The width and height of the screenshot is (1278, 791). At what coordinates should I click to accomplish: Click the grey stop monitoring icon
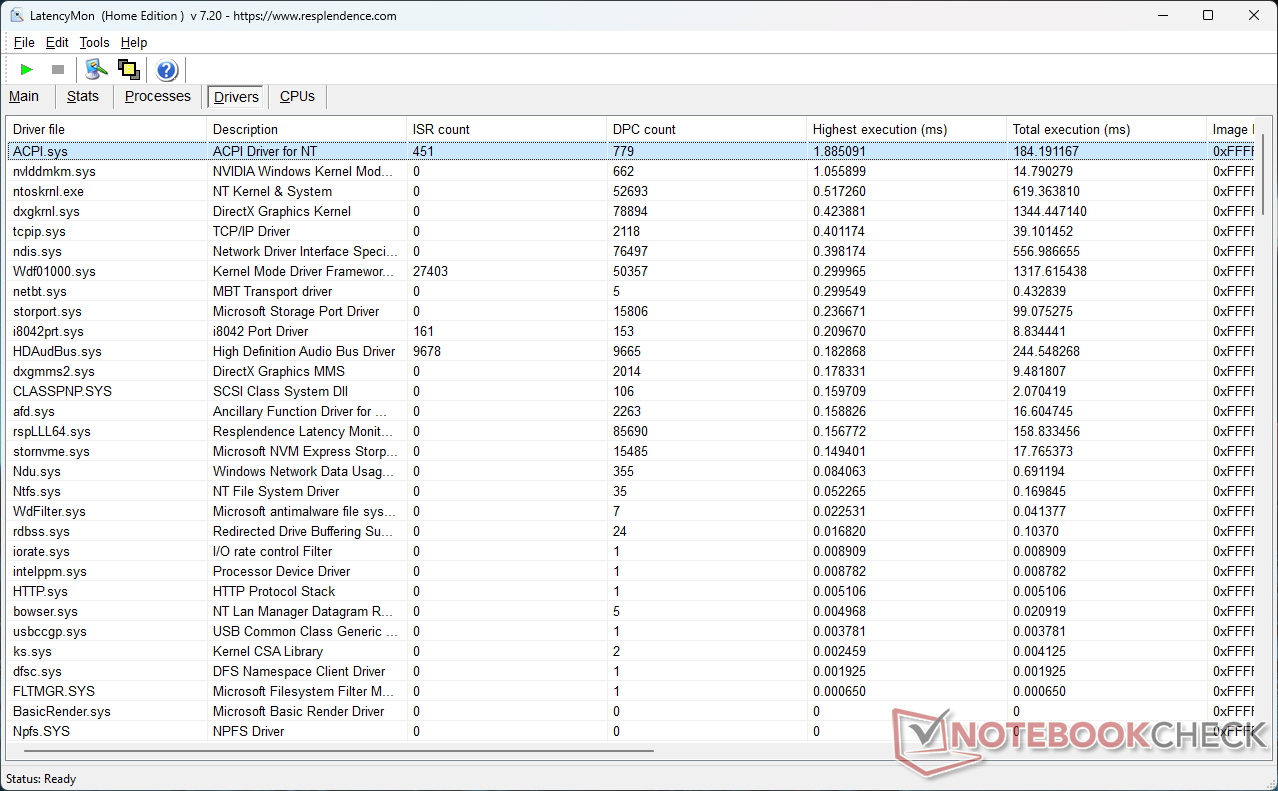[x=58, y=69]
